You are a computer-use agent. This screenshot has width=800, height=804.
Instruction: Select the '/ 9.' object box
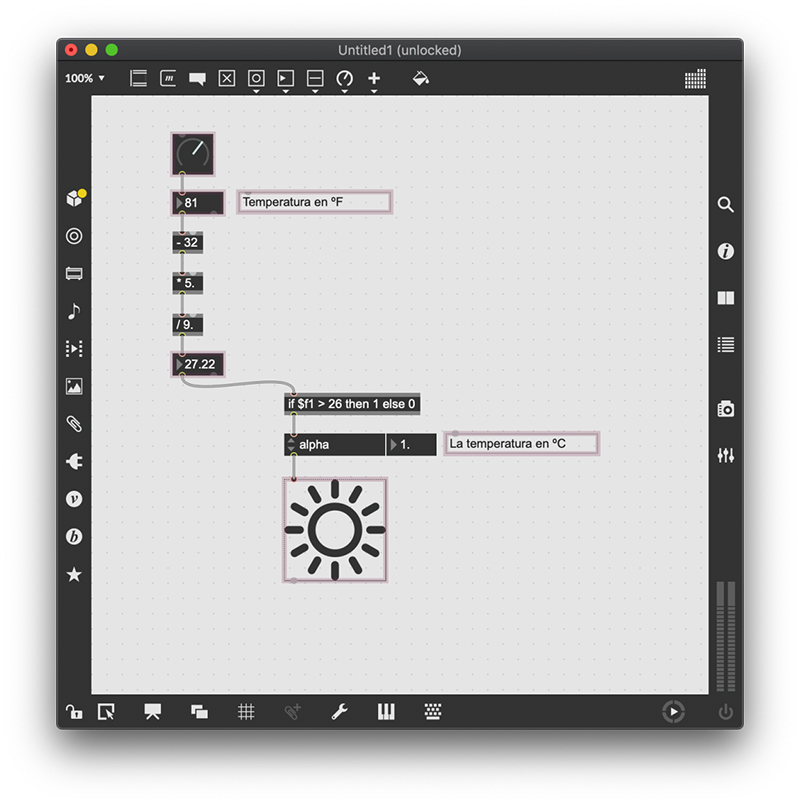pyautogui.click(x=188, y=325)
